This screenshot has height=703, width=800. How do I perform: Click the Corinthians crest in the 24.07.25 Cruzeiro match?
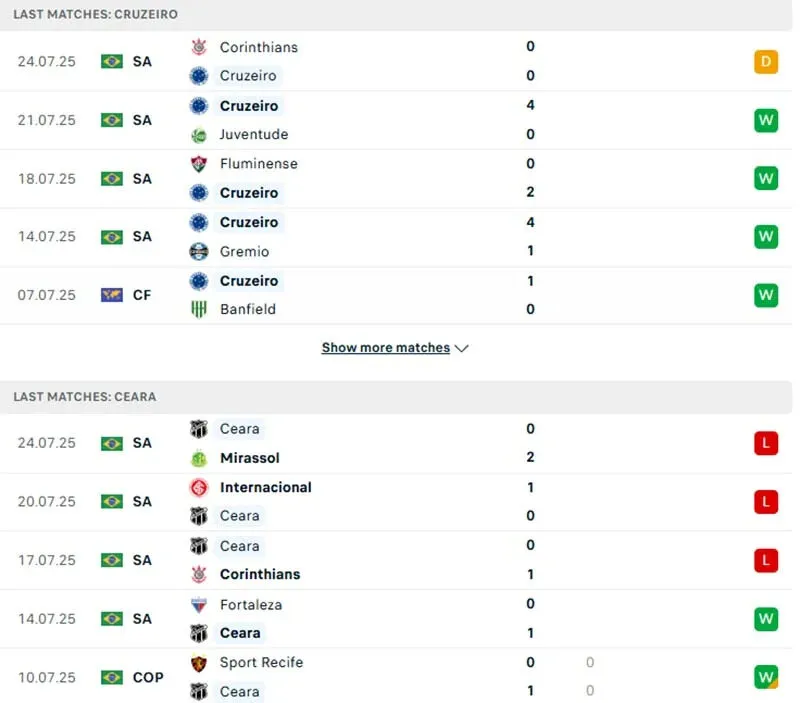(x=199, y=47)
